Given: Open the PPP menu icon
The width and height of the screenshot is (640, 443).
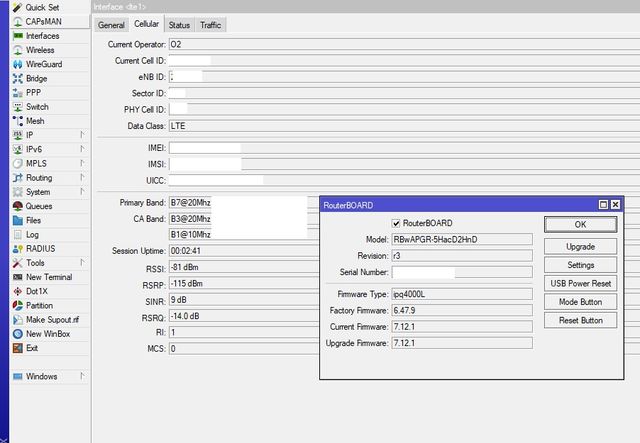Looking at the screenshot, I should coord(18,93).
